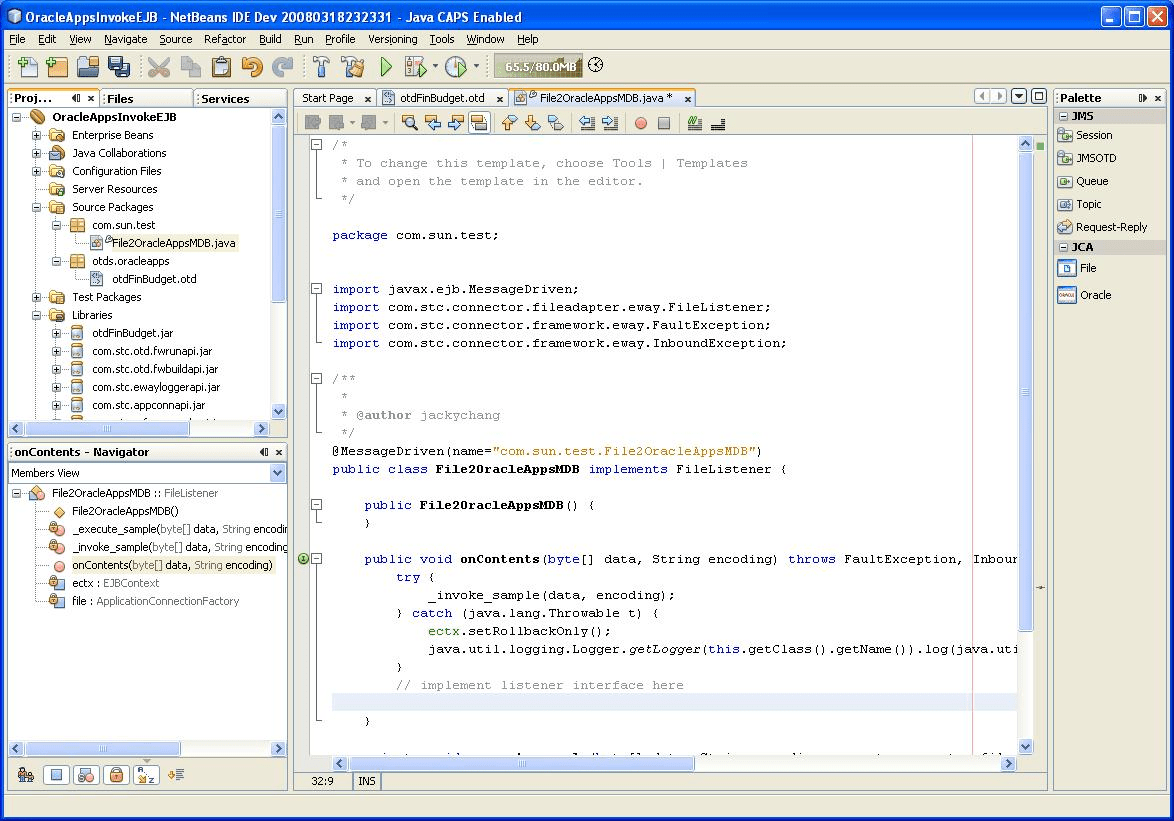Image resolution: width=1174 pixels, height=821 pixels.
Task: Start macro recording with the red record icon
Action: (639, 122)
